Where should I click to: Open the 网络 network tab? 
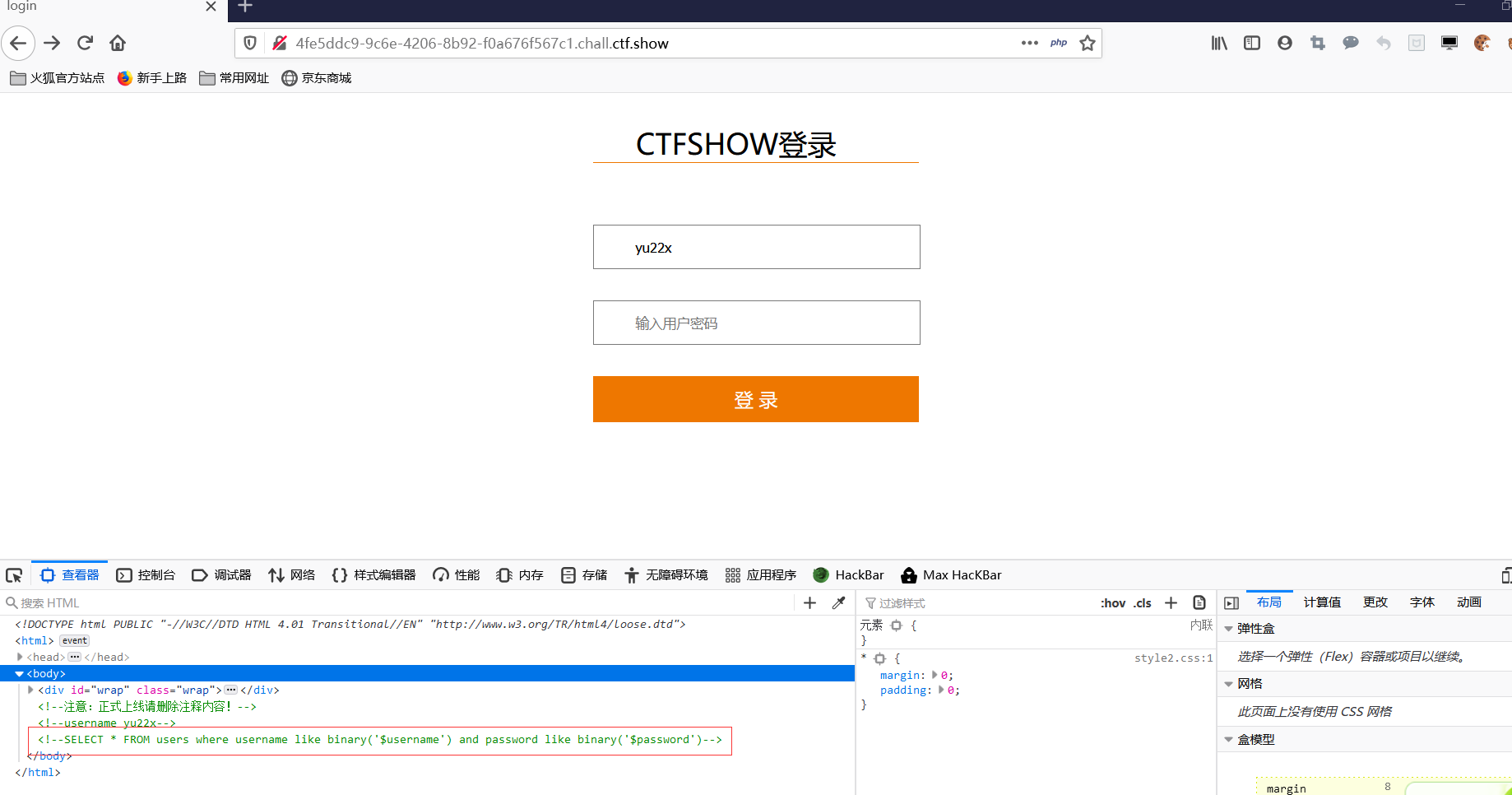pyautogui.click(x=292, y=575)
